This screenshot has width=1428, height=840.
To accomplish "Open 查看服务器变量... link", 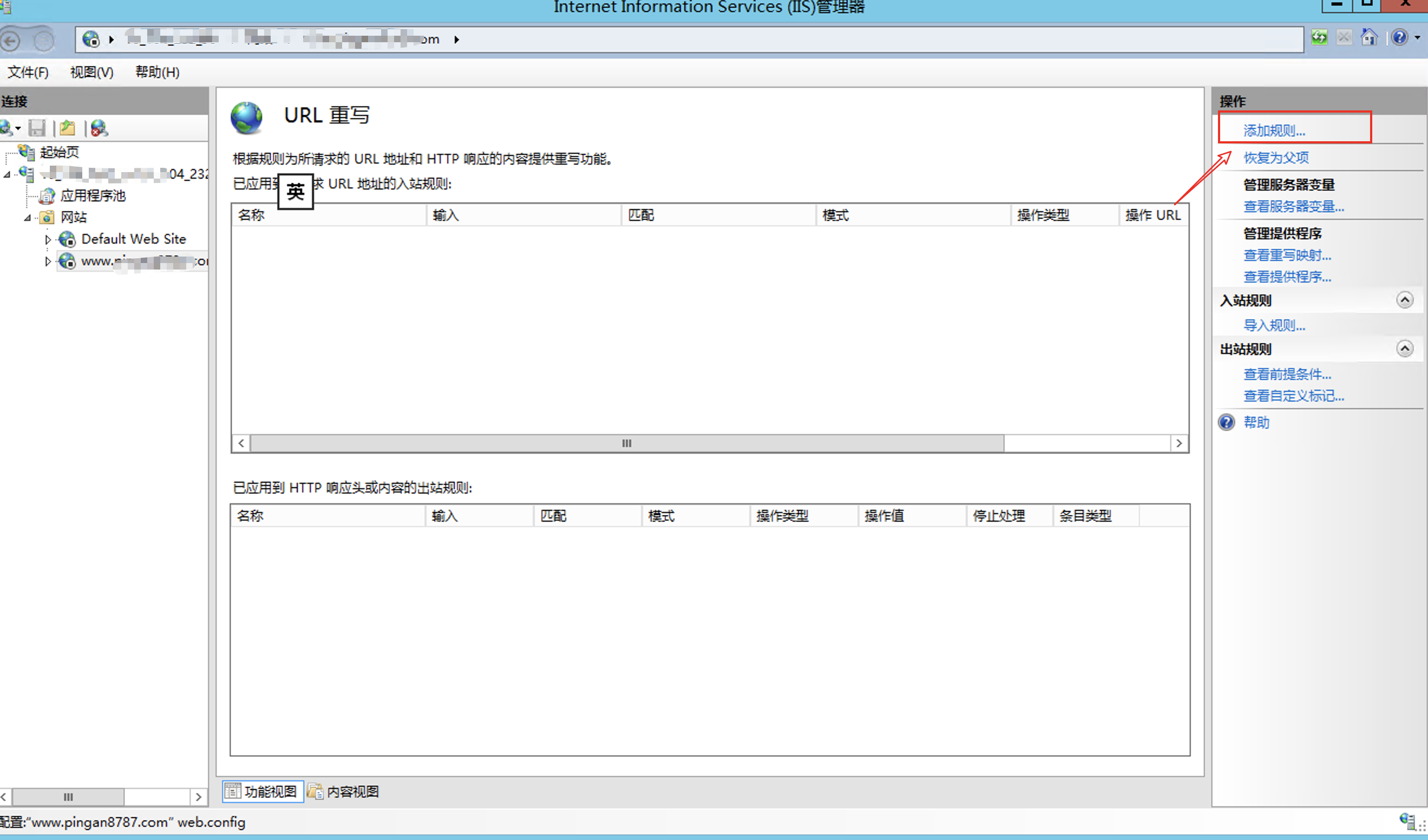I will pyautogui.click(x=1293, y=207).
